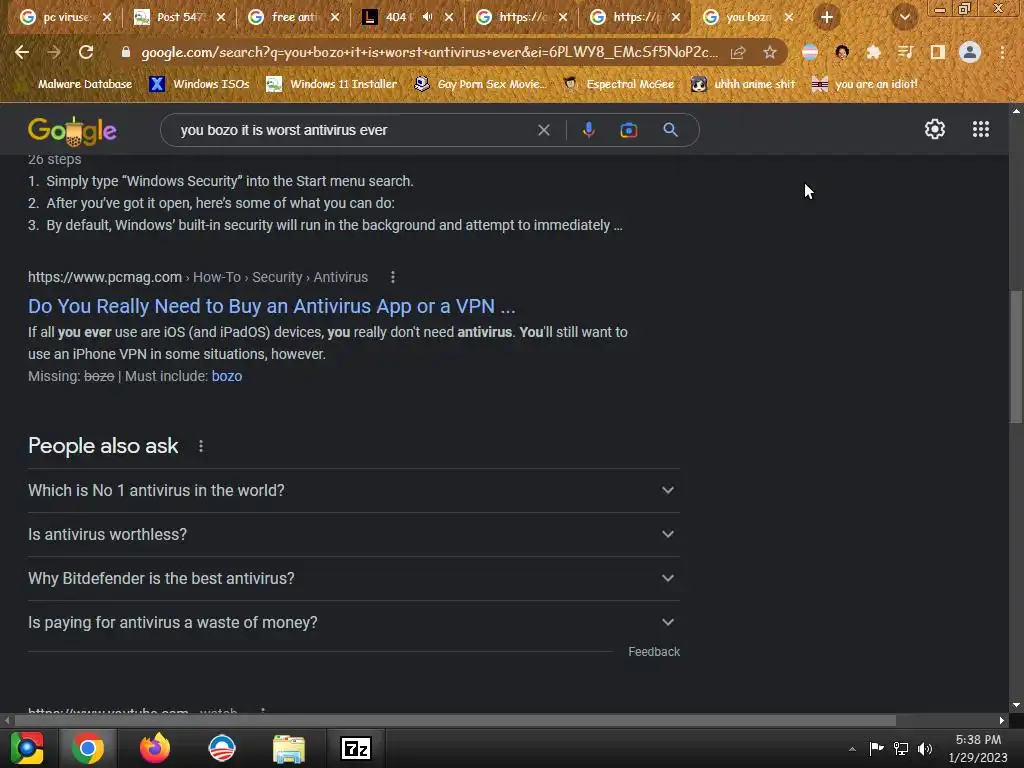Submit search with magnifier icon

pos(670,129)
